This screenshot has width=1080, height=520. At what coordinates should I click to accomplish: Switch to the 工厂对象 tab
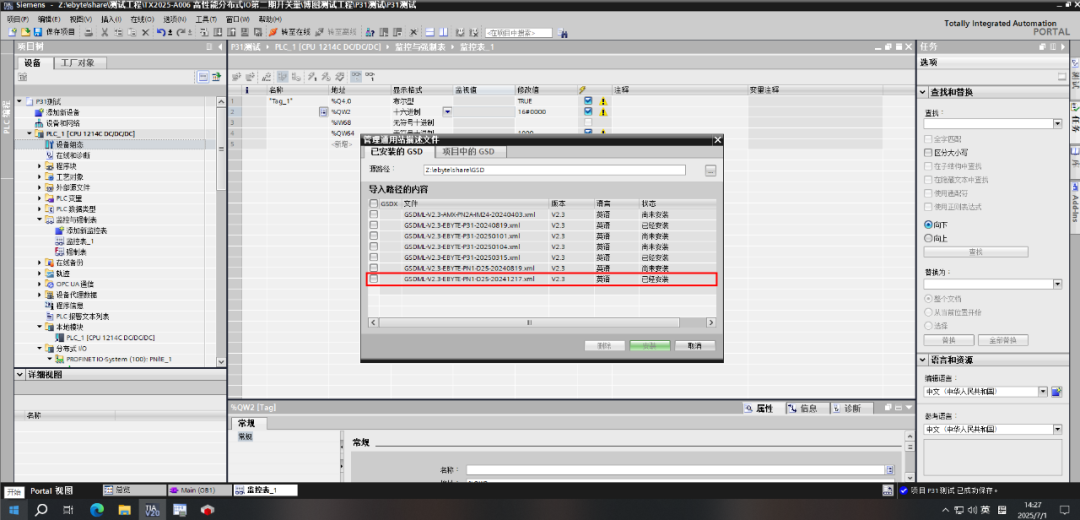pos(79,63)
